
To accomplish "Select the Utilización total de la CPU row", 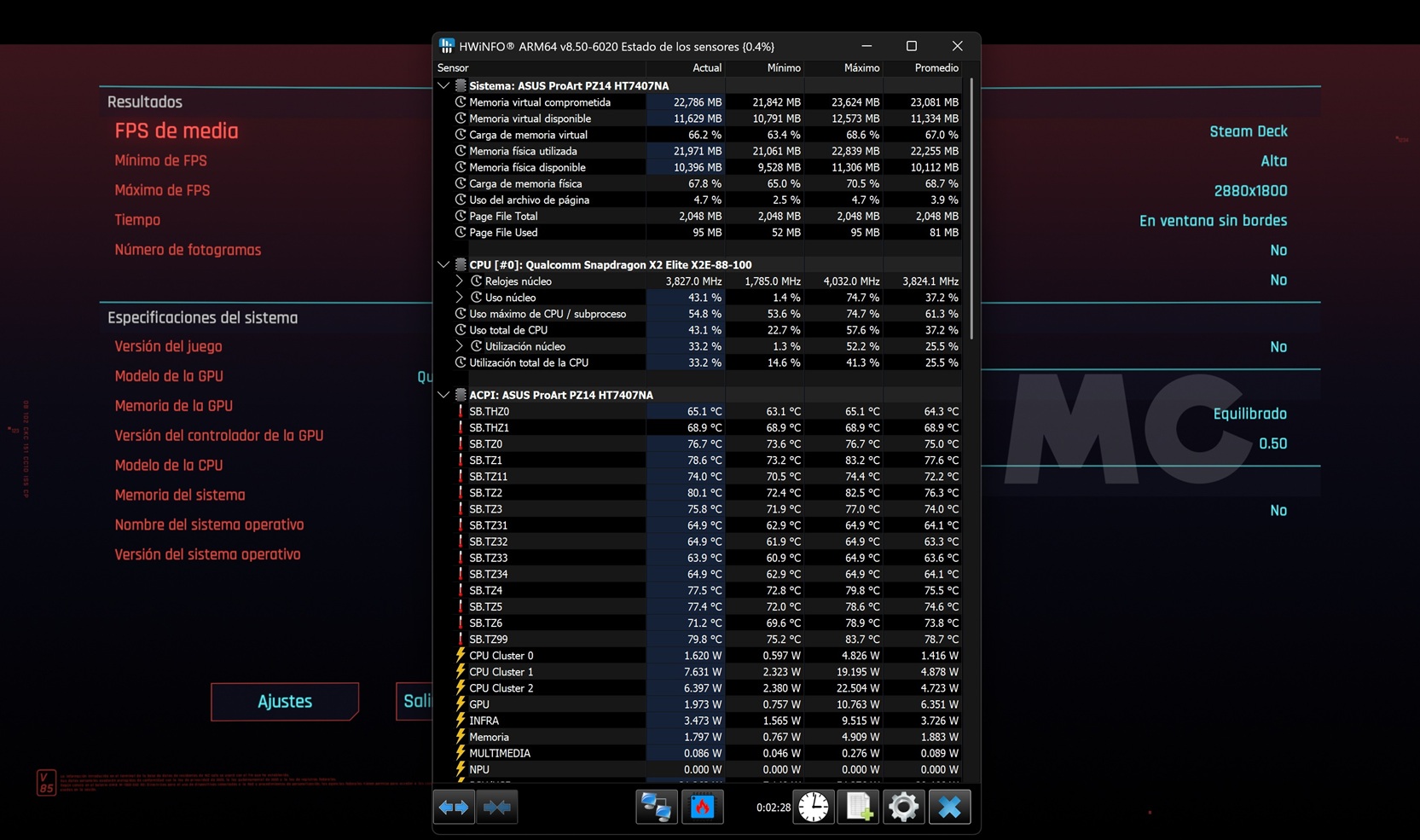I will (x=699, y=362).
